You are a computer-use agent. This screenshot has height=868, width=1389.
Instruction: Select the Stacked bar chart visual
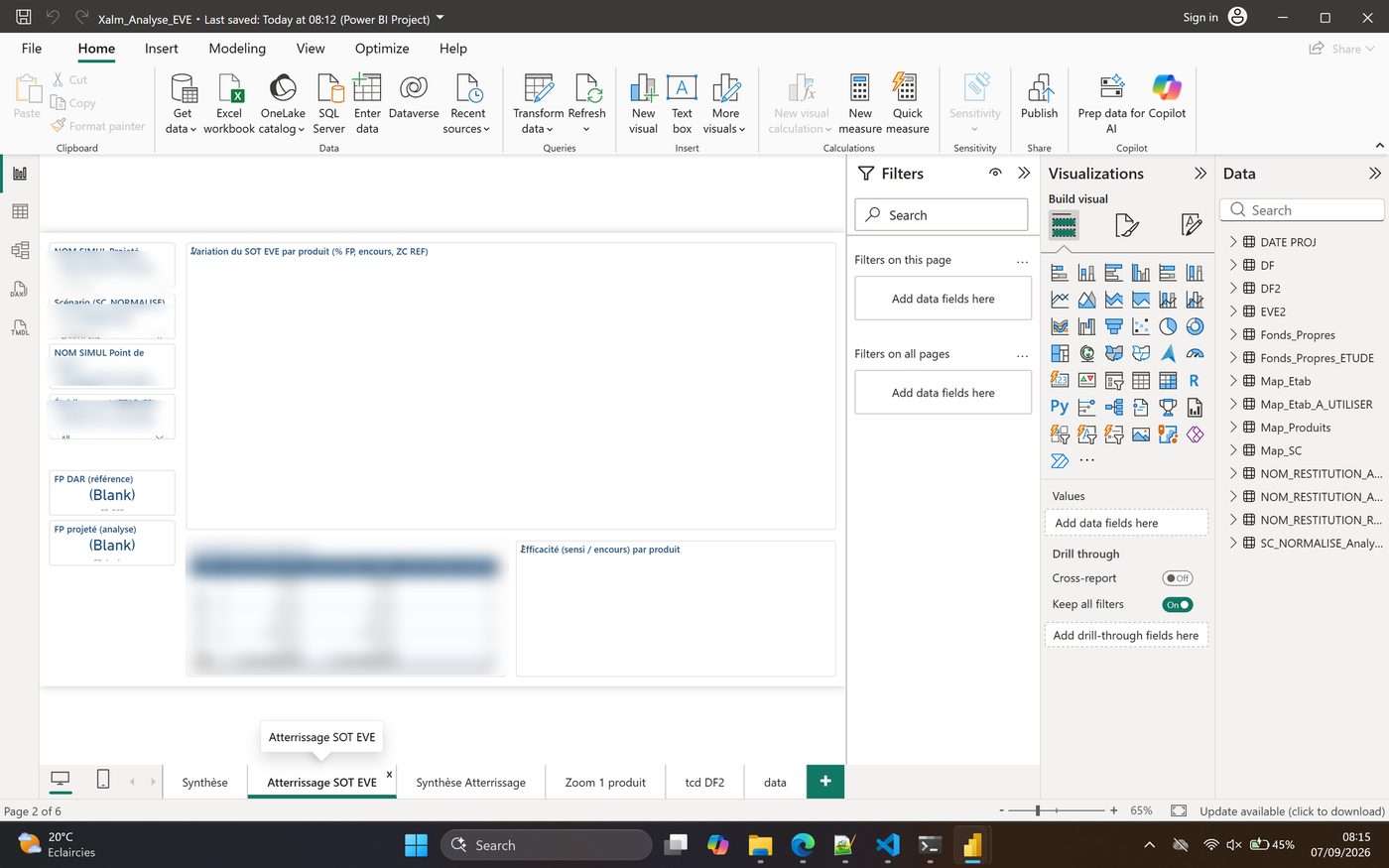tap(1060, 273)
